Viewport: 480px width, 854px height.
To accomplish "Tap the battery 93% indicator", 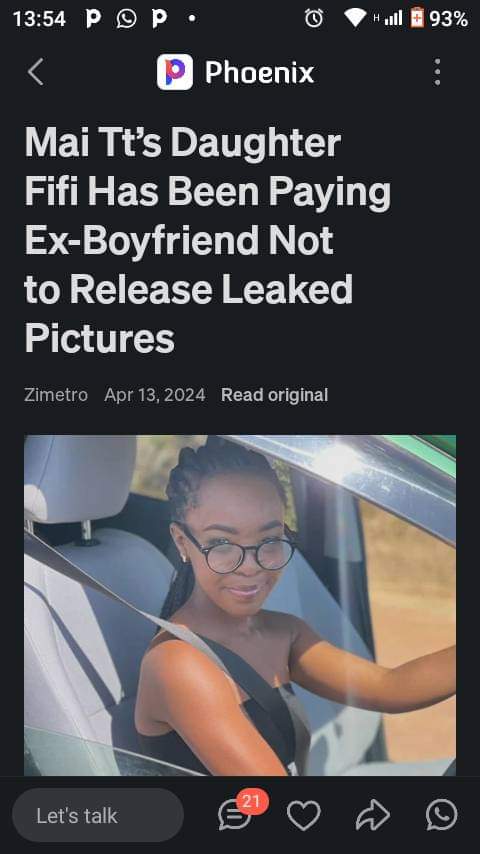I will click(439, 19).
